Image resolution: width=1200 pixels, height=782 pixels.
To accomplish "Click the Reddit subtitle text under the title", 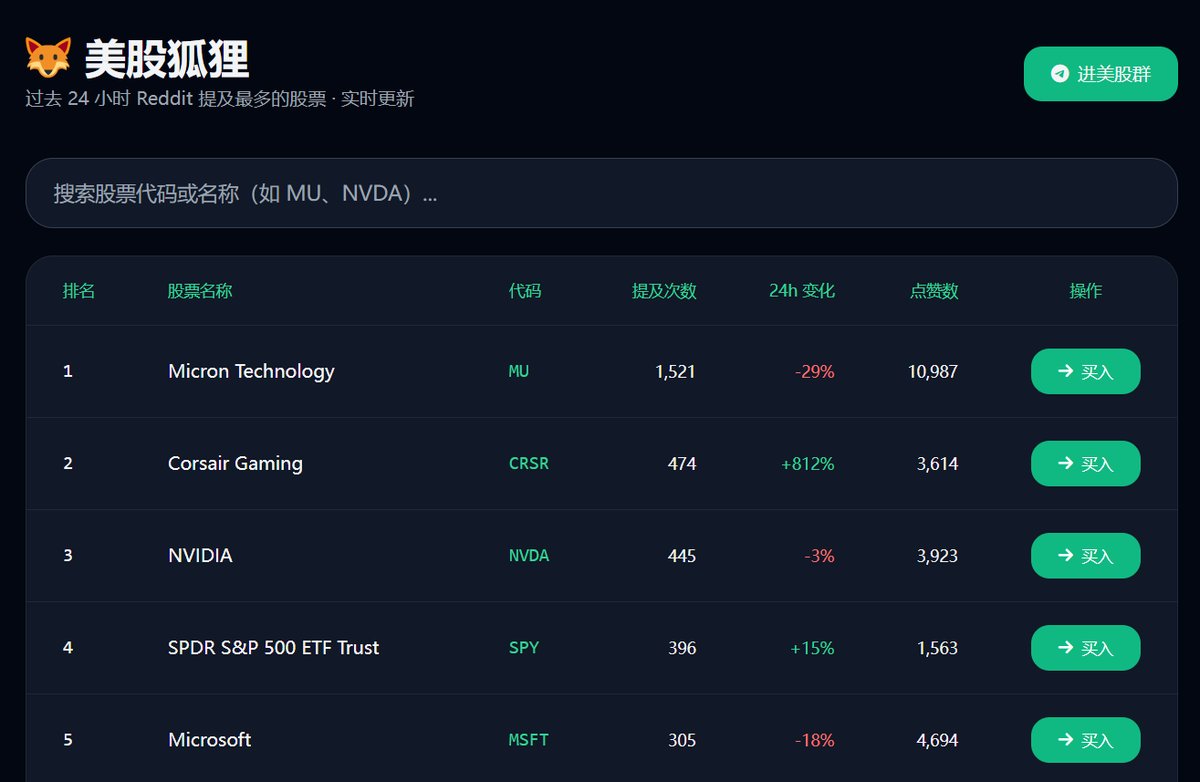I will [x=220, y=98].
